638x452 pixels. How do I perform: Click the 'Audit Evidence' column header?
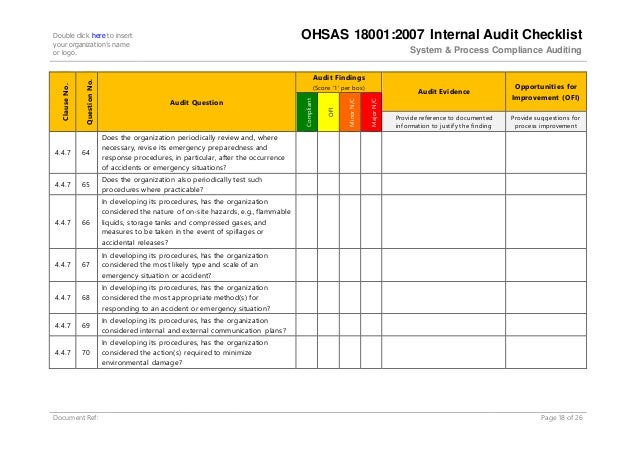[444, 92]
